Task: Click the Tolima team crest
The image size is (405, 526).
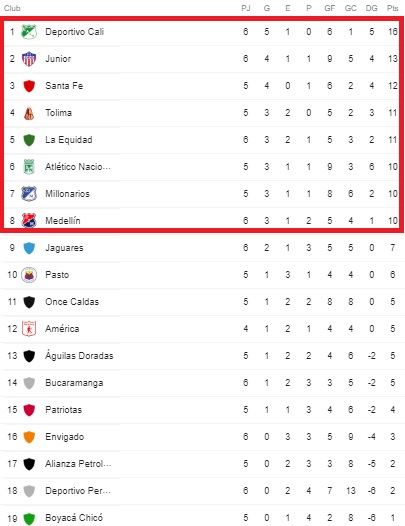Action: pos(29,113)
